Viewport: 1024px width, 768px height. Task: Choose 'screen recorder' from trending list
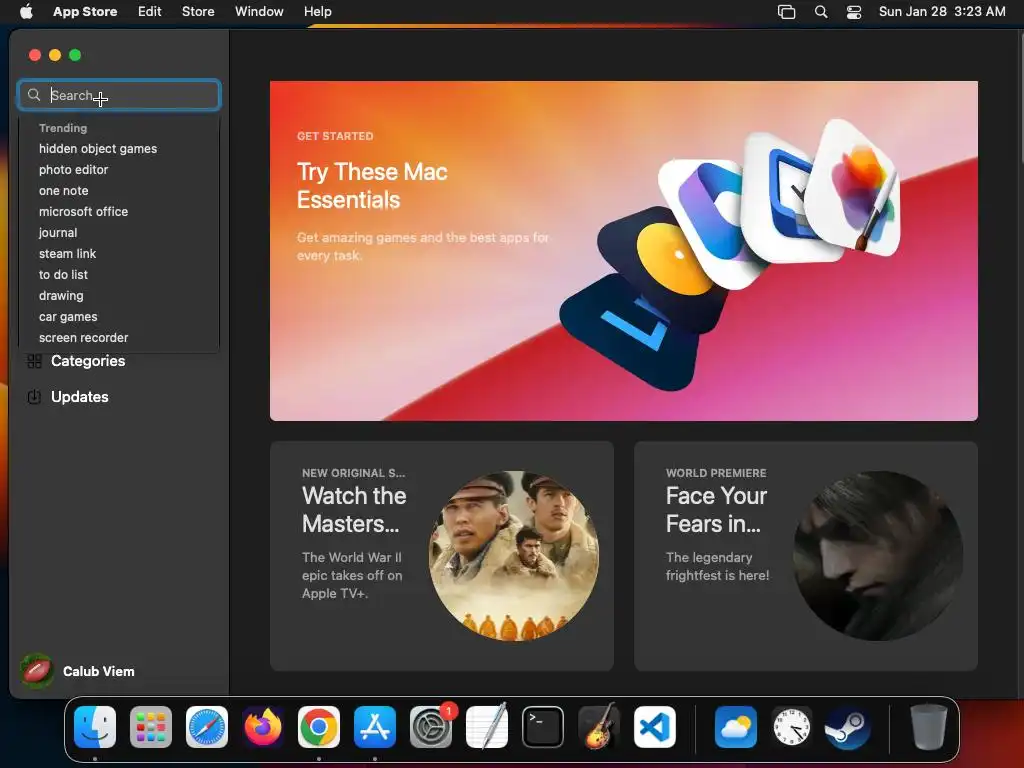[84, 338]
